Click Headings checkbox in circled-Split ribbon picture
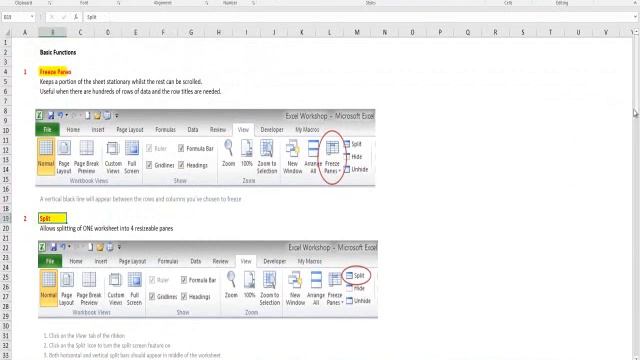Image resolution: width=640 pixels, height=360 pixels. [x=184, y=297]
